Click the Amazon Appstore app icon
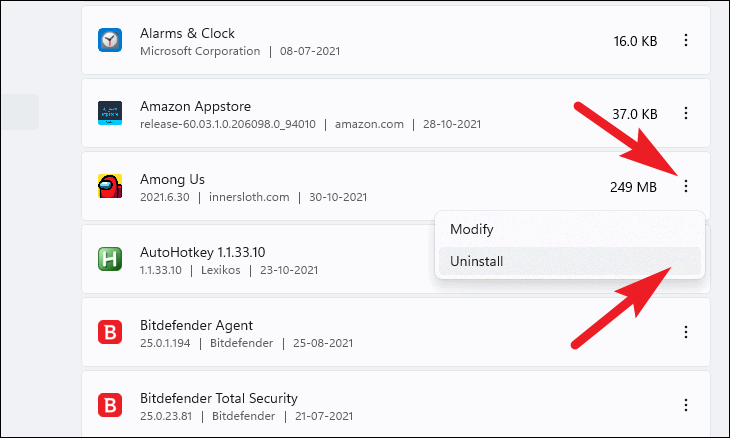 tap(110, 113)
